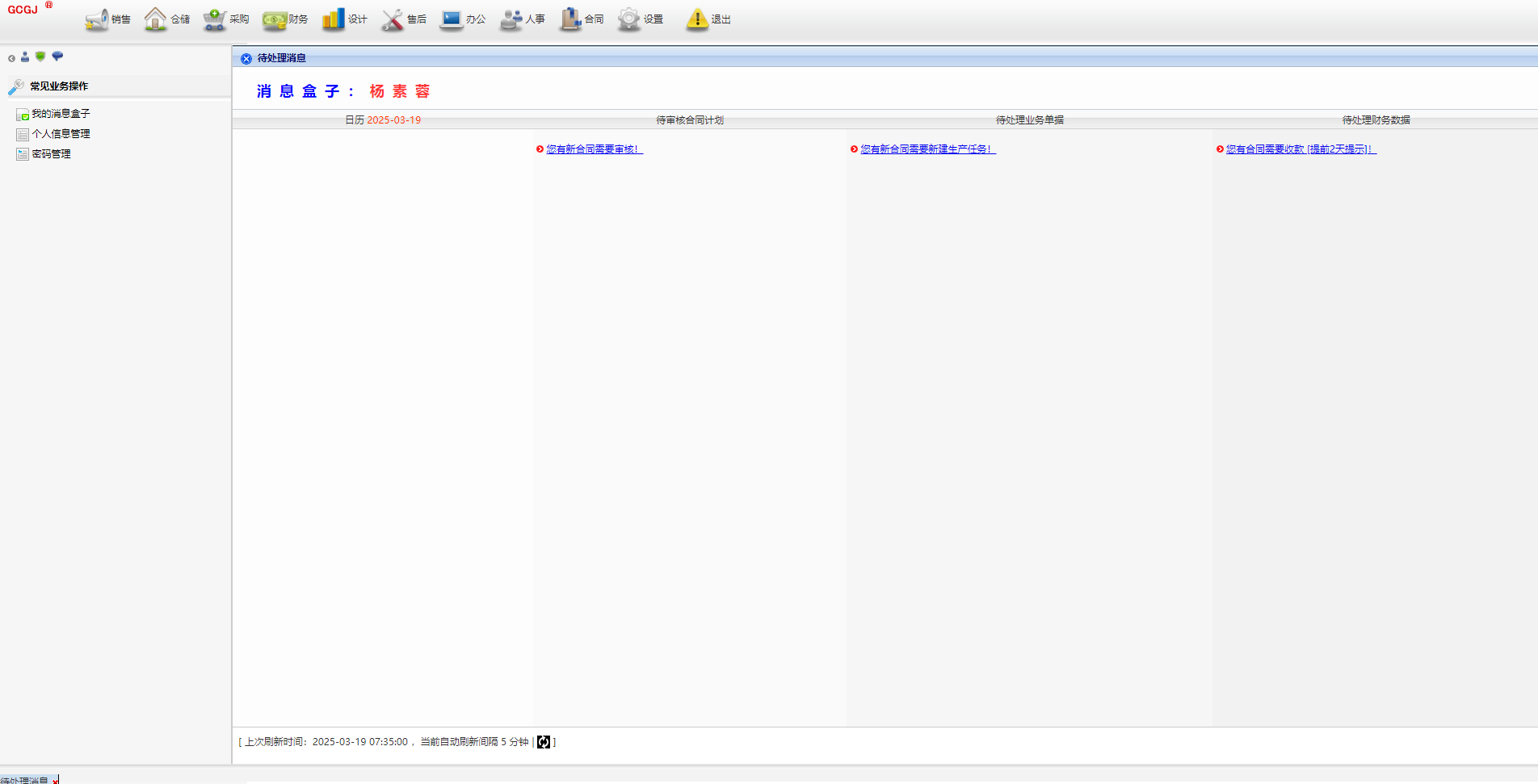1538x784 pixels.
Task: Open the 您有新合同需要新建生产任务 link
Action: point(927,149)
